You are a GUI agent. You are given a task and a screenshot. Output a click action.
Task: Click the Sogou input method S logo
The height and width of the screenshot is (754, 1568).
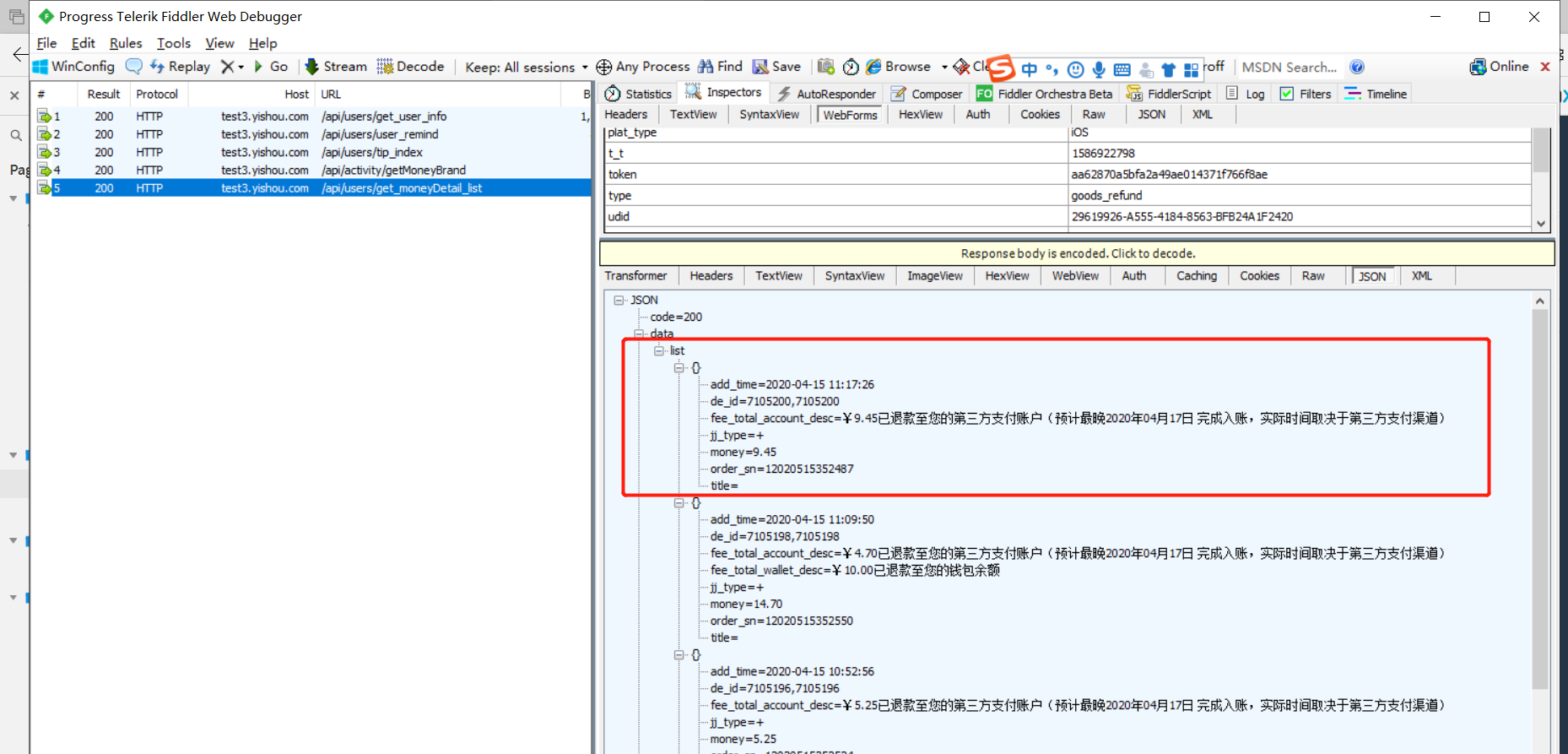tap(1001, 67)
